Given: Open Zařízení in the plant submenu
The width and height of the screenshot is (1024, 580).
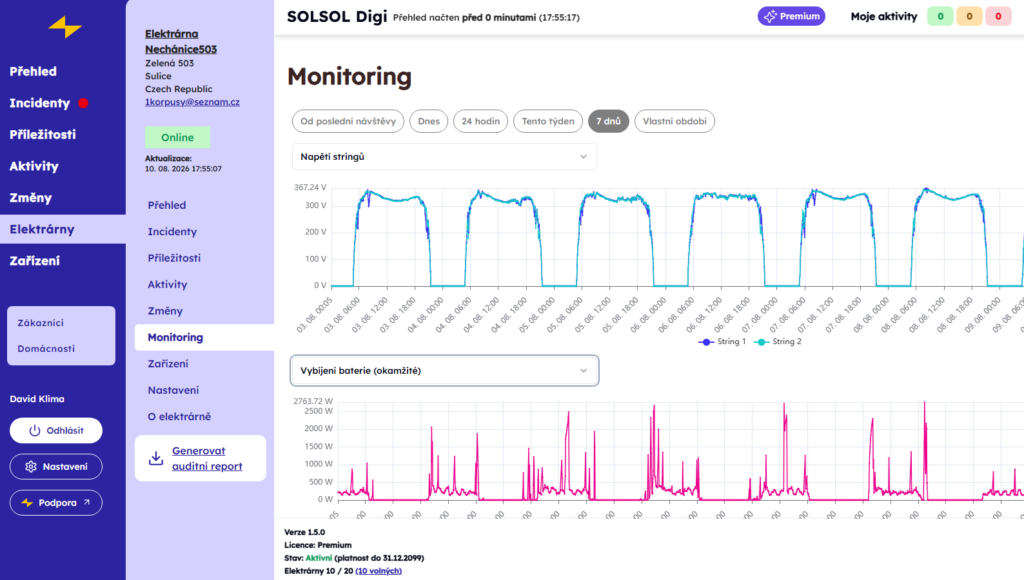Looking at the screenshot, I should [x=168, y=364].
